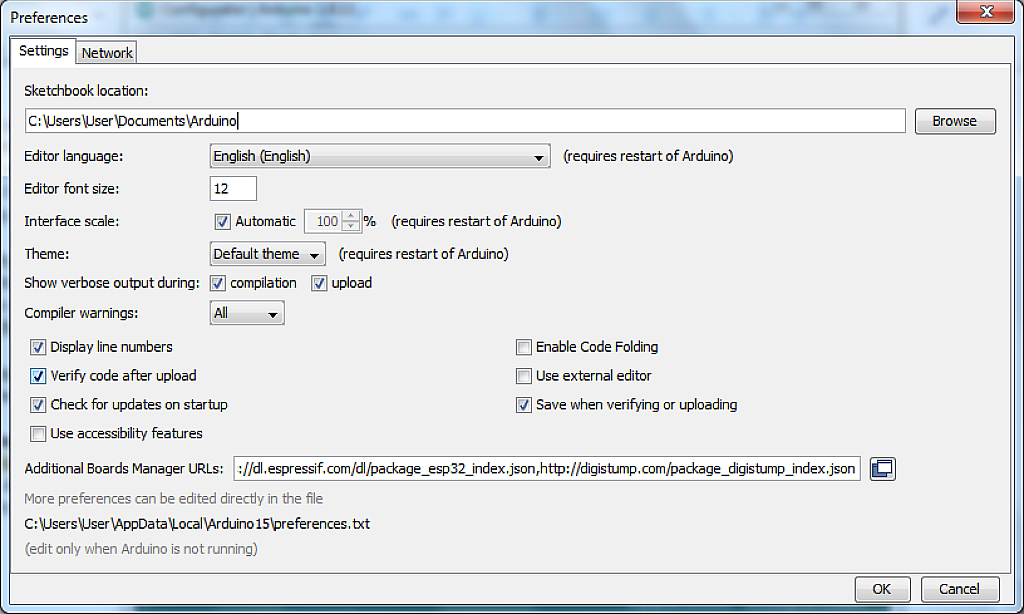Click Browse to choose sketchbook location
Viewport: 1024px width, 614px height.
(x=954, y=120)
